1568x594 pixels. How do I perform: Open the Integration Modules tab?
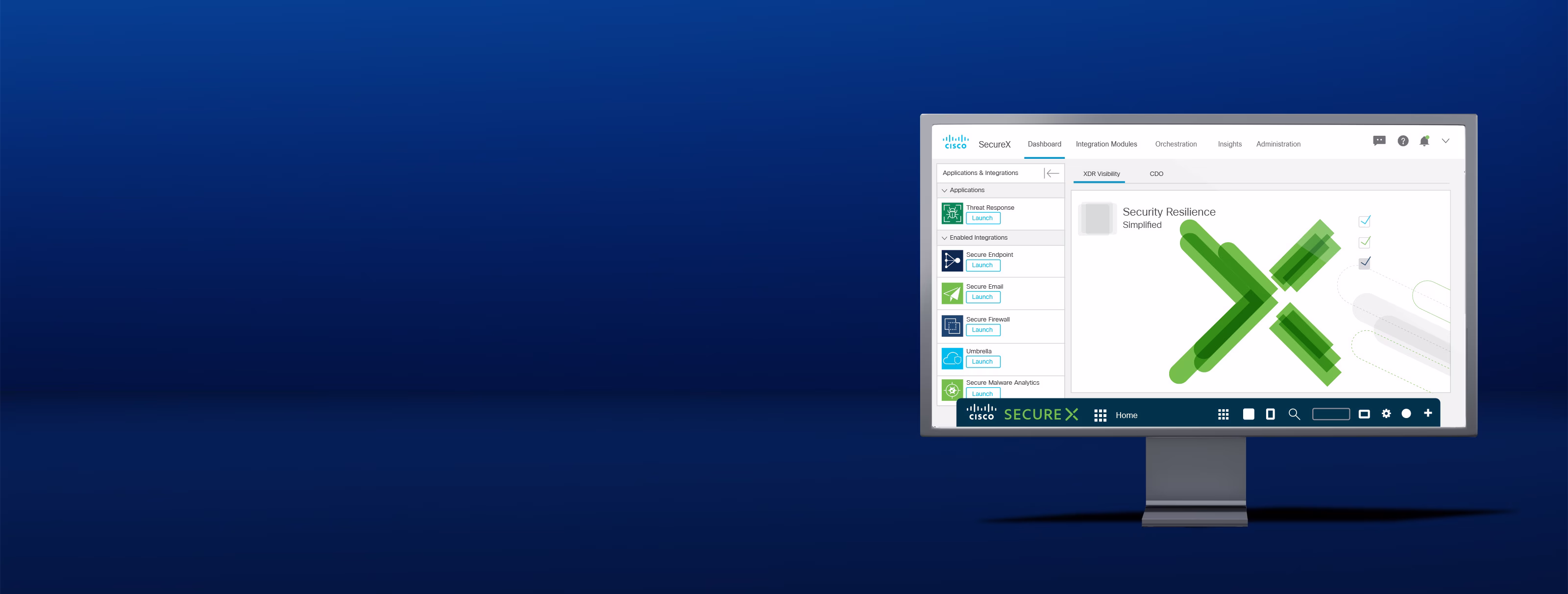click(x=1106, y=144)
